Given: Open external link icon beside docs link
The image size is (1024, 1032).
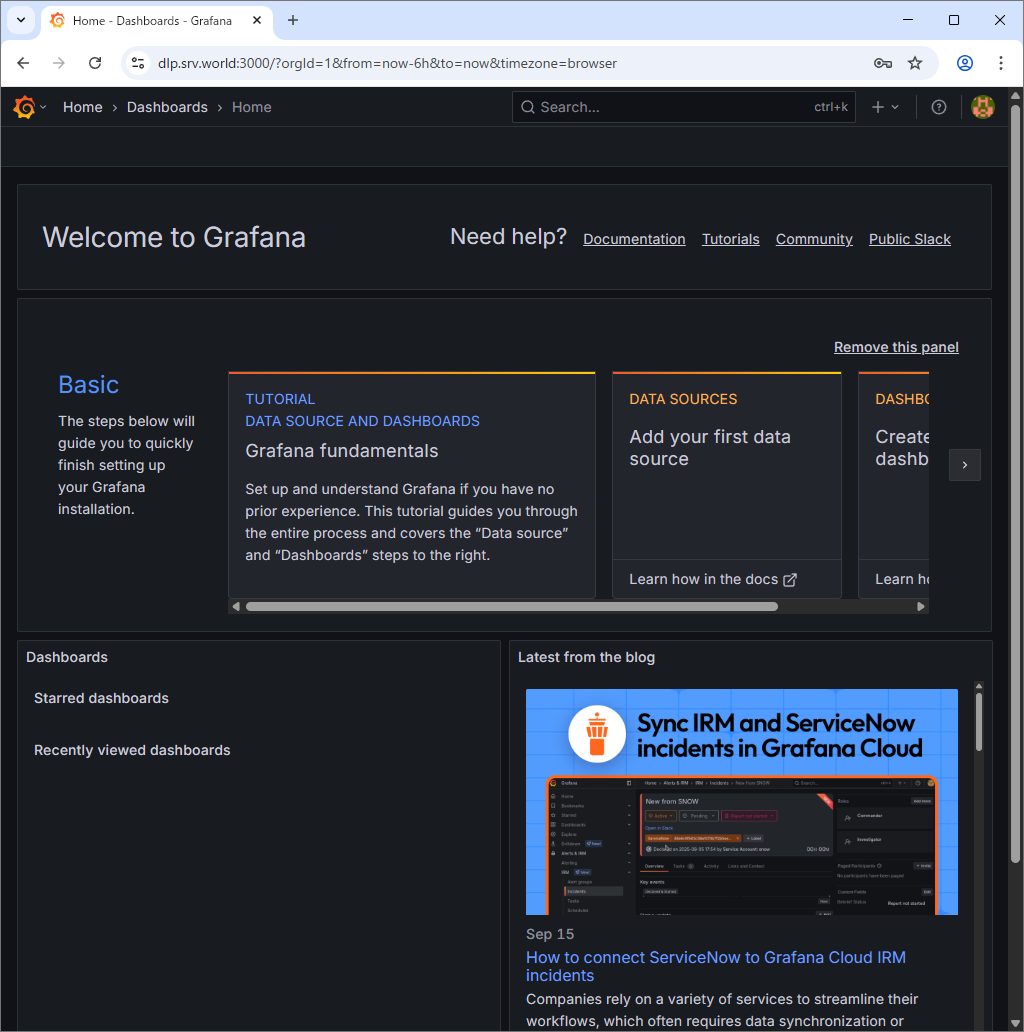Looking at the screenshot, I should (x=790, y=580).
